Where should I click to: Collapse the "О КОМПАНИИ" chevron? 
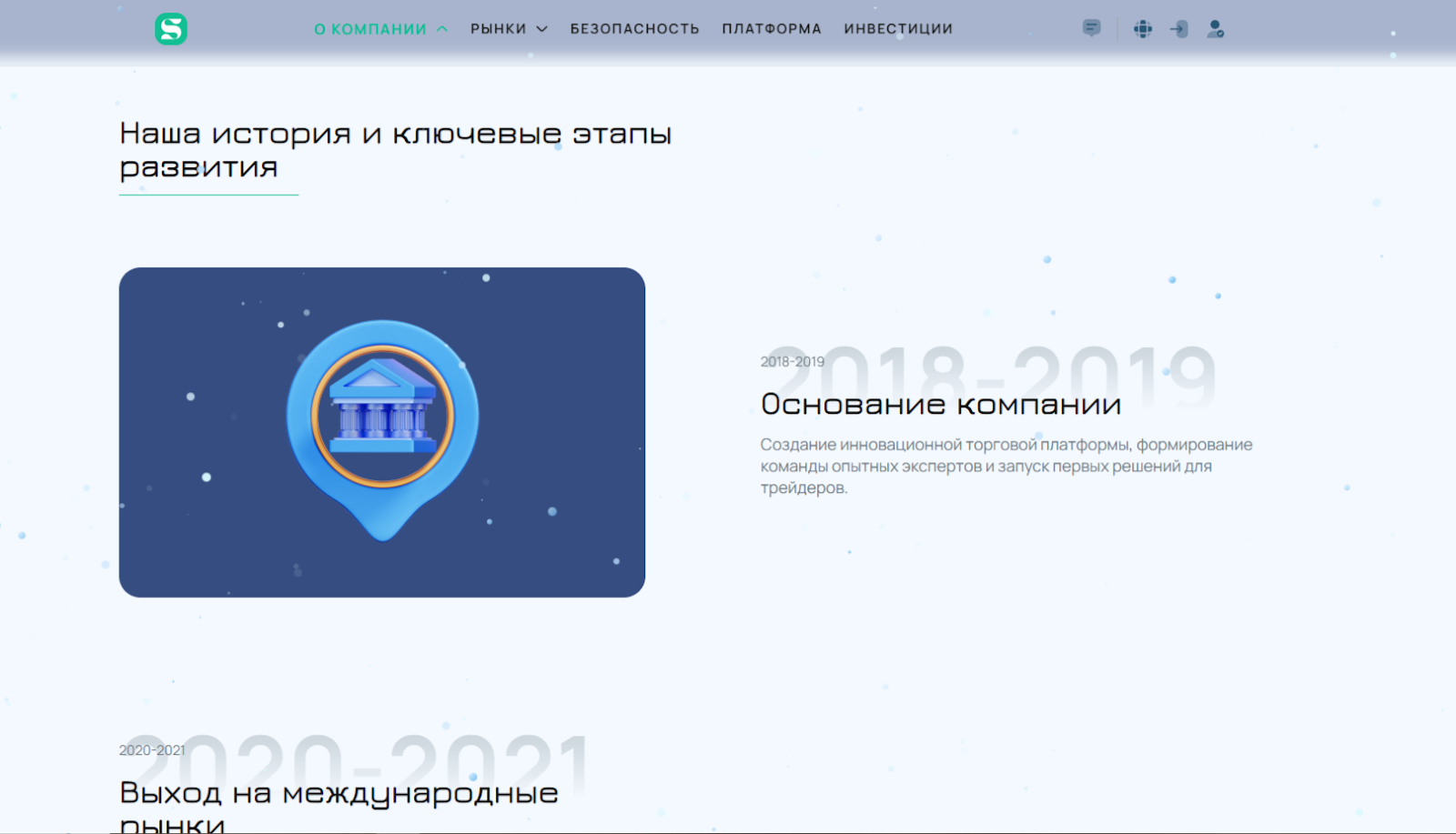point(443,28)
